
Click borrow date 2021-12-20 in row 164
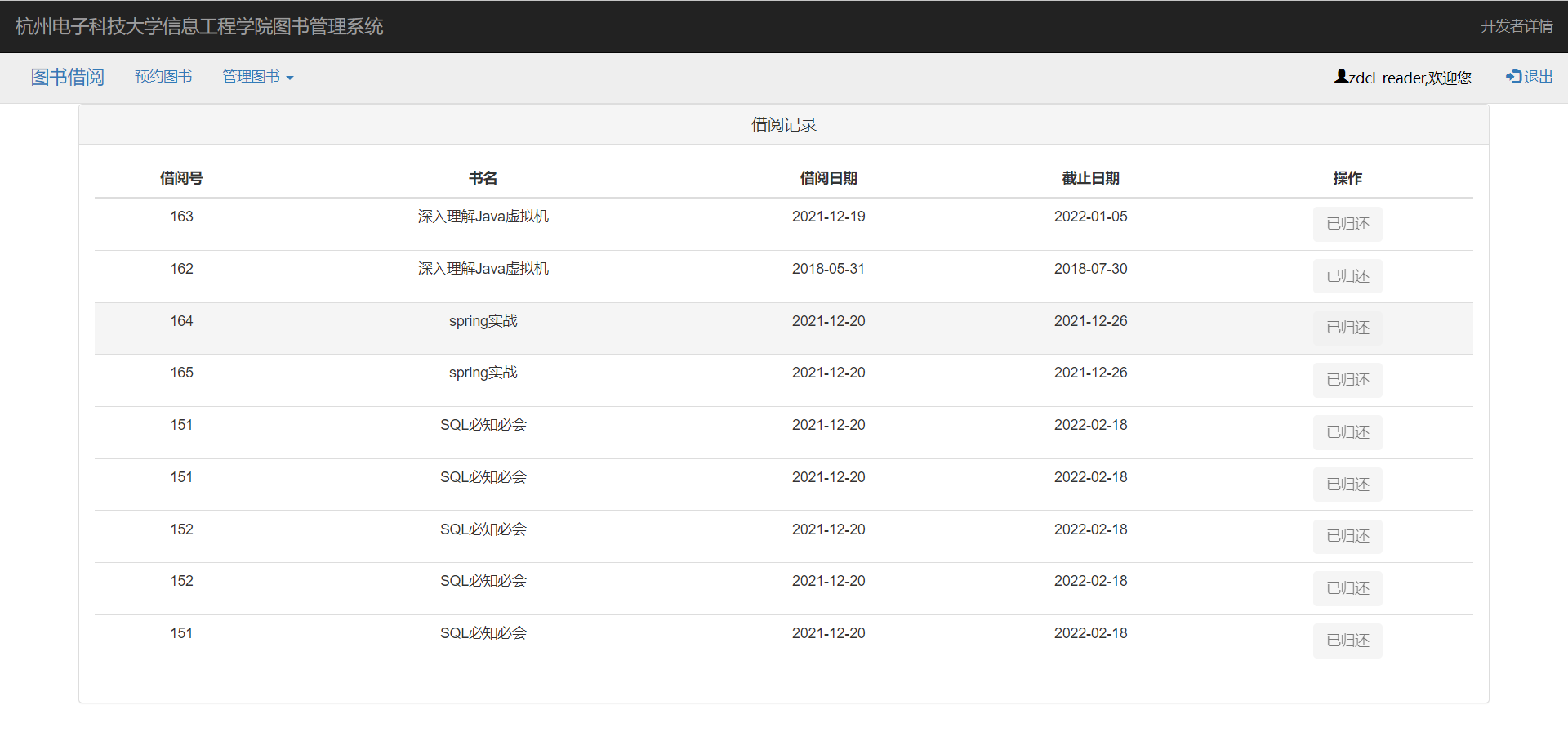pyautogui.click(x=828, y=321)
